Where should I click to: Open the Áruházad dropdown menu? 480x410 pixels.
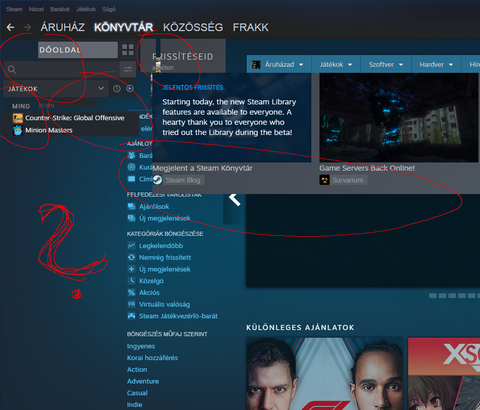pos(279,64)
